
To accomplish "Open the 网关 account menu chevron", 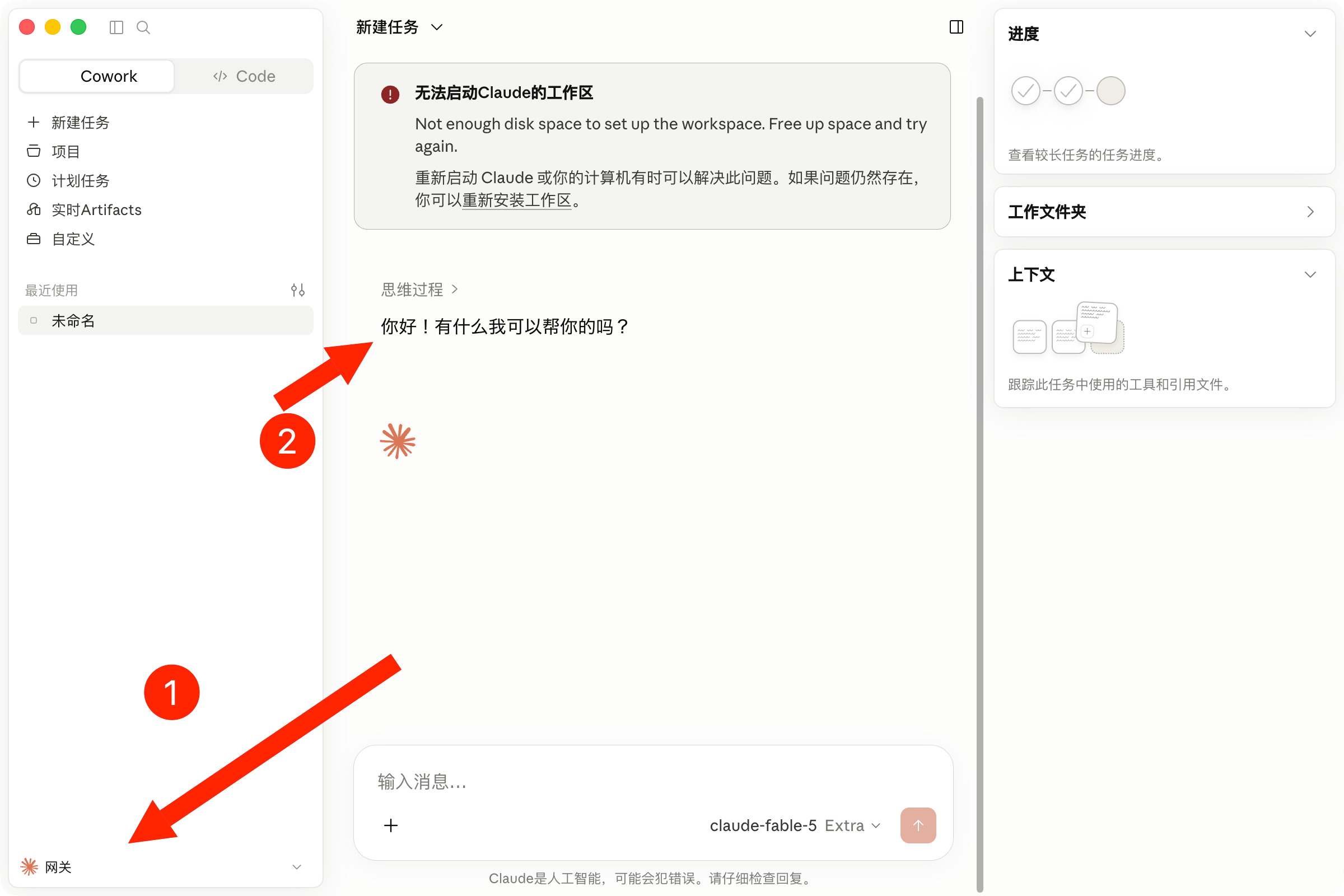I will pos(297,867).
